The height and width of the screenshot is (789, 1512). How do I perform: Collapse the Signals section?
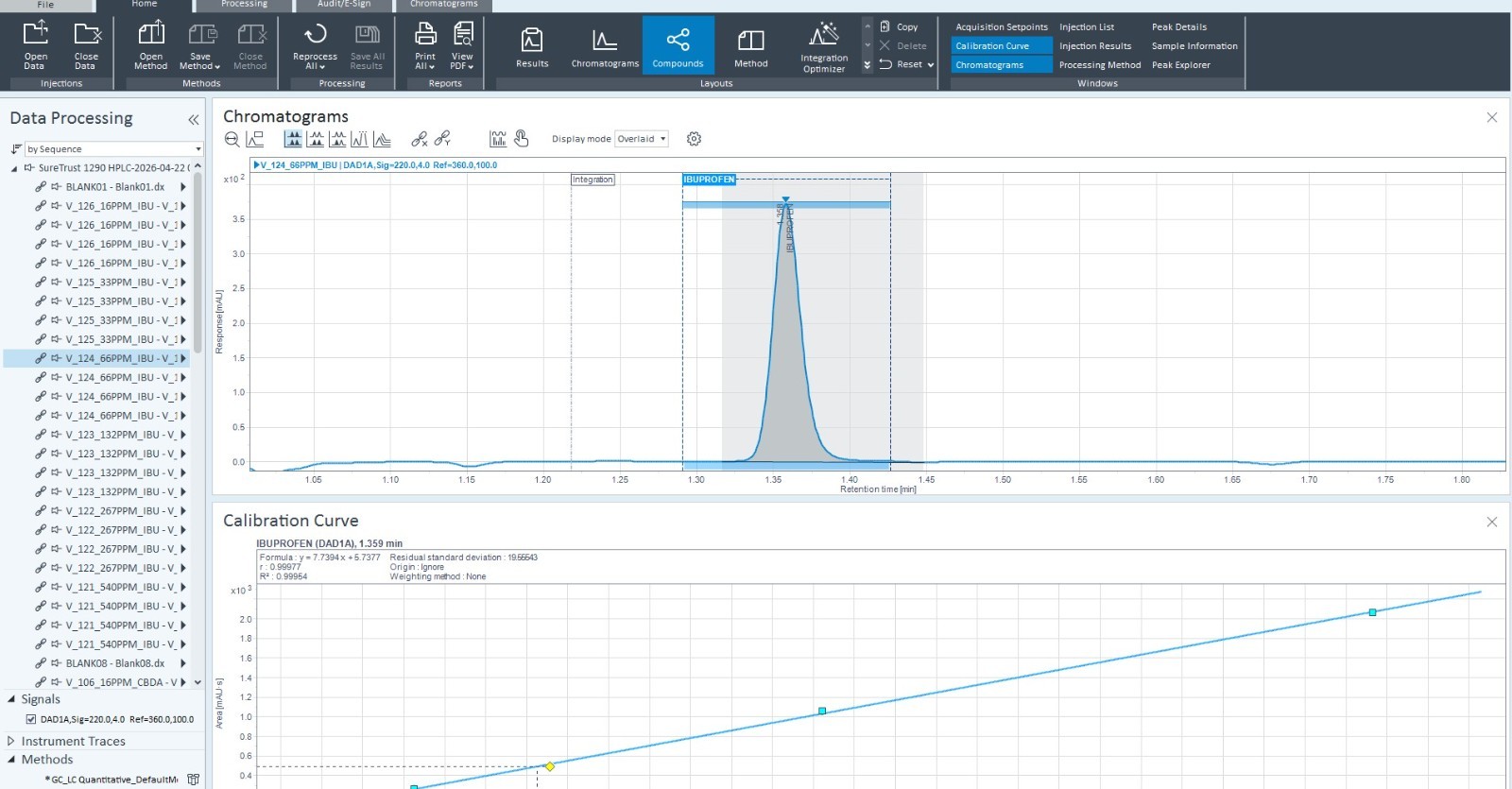[x=12, y=699]
